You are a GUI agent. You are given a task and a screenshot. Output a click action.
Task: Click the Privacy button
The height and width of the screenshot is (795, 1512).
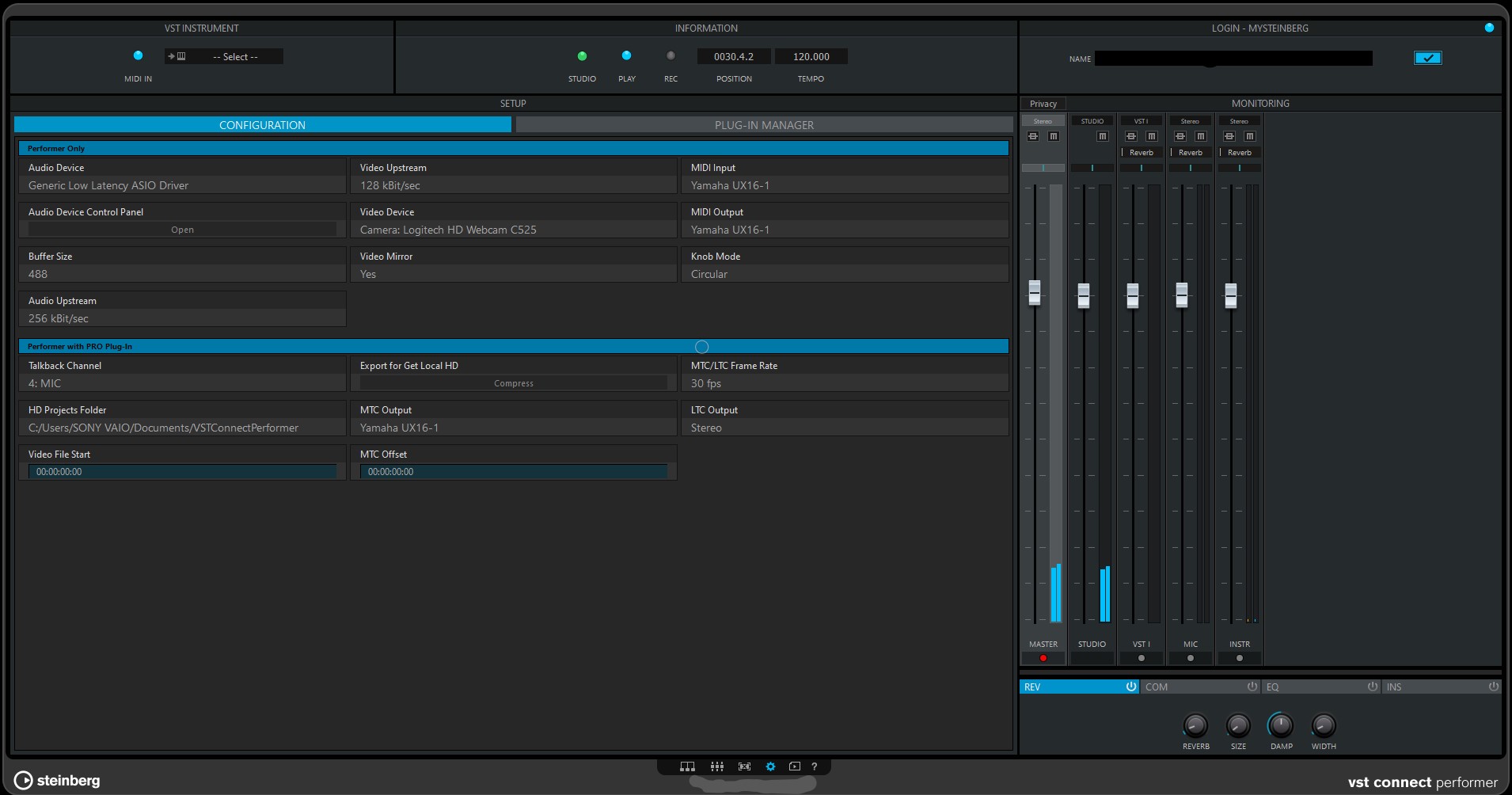(1043, 104)
